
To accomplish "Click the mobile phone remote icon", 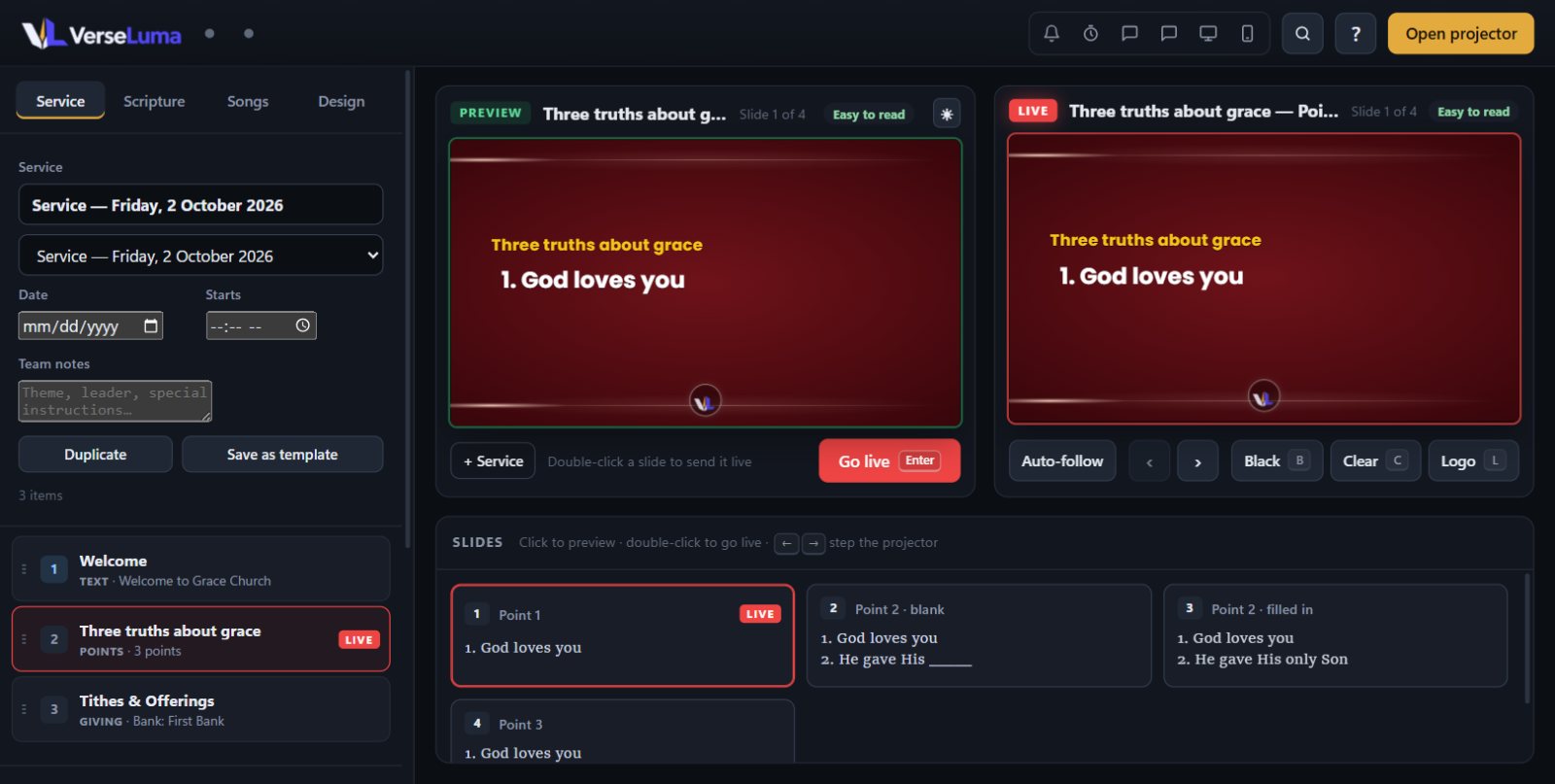I will (x=1247, y=34).
